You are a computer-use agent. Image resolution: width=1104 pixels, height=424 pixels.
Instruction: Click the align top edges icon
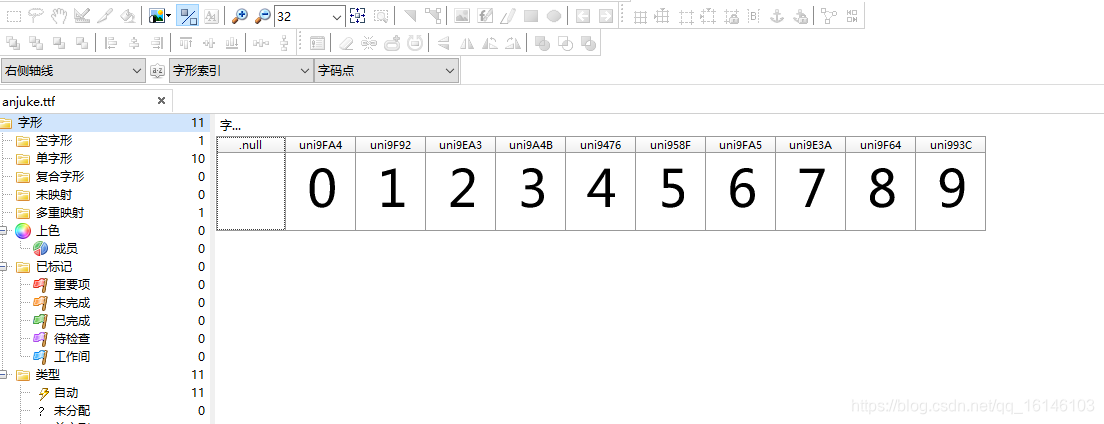tap(186, 43)
